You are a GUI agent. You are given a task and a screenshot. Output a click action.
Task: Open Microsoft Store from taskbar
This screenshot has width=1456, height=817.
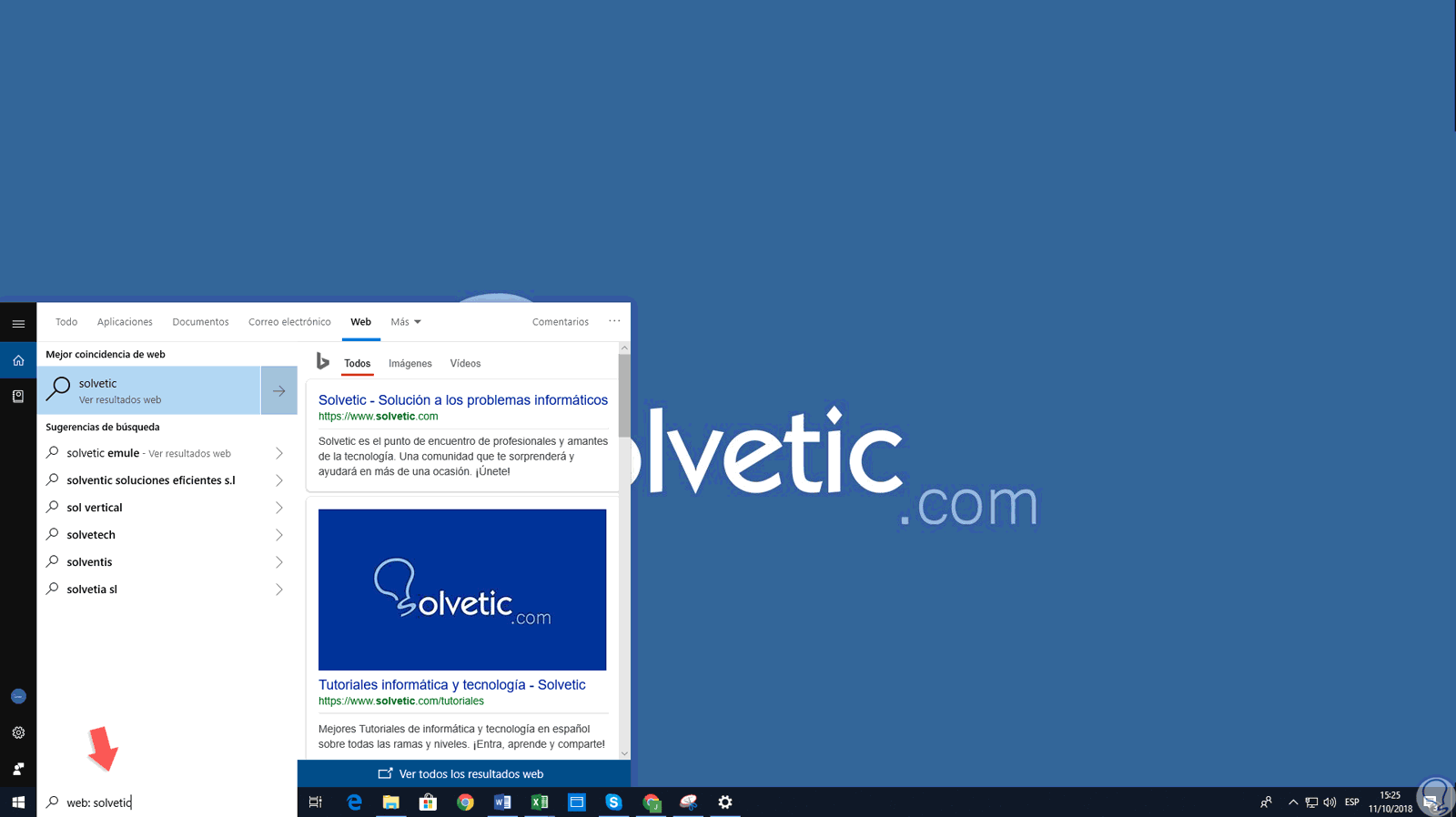coord(428,802)
